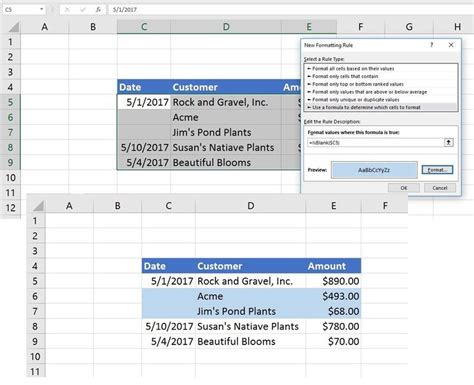Click Susan's Natiave Plants in lower sheet
This screenshot has width=474, height=385.
pyautogui.click(x=250, y=326)
